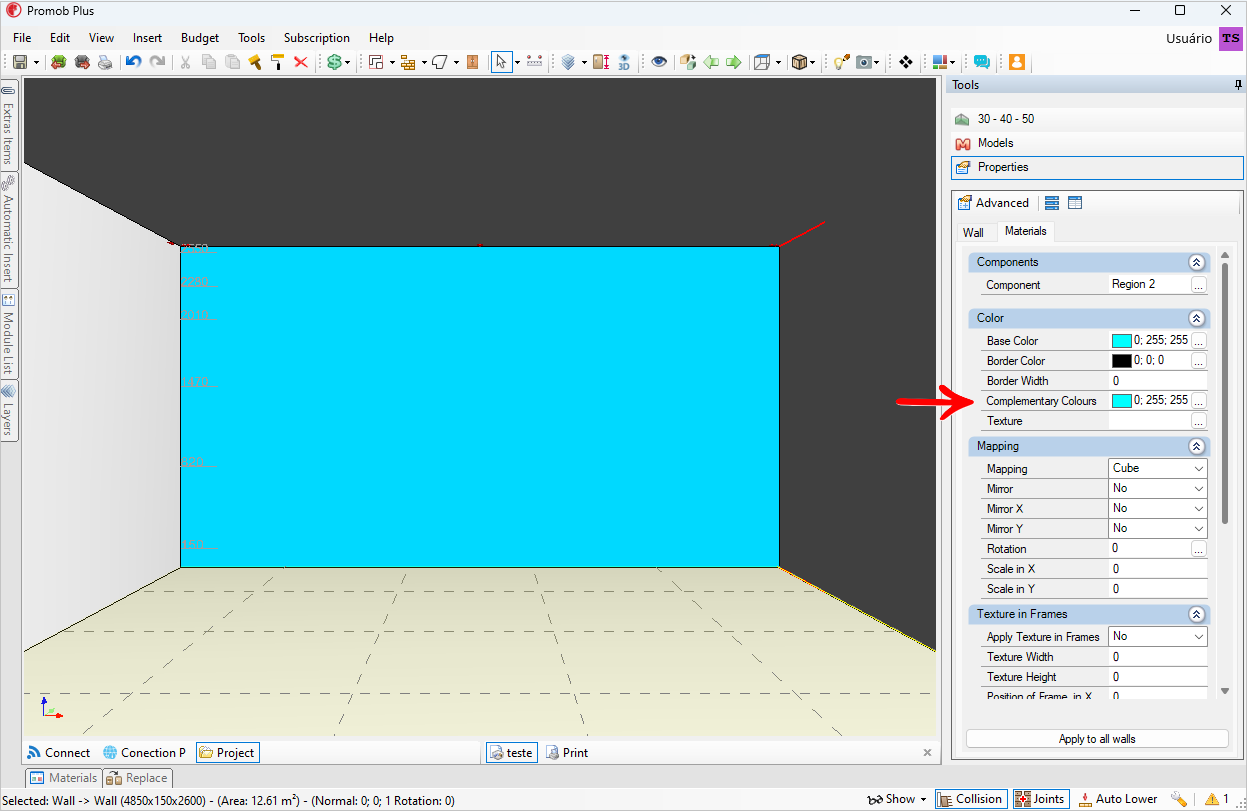The width and height of the screenshot is (1247, 811).
Task: Click the Advanced properties button
Action: click(993, 203)
